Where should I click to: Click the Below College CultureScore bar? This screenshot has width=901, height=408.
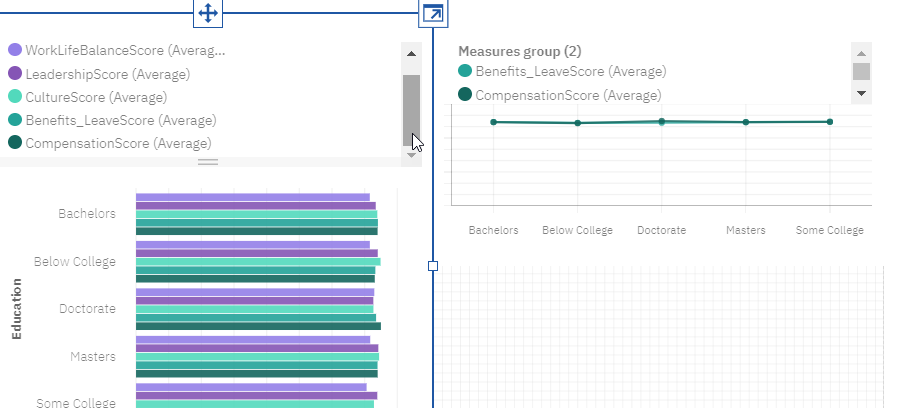258,262
